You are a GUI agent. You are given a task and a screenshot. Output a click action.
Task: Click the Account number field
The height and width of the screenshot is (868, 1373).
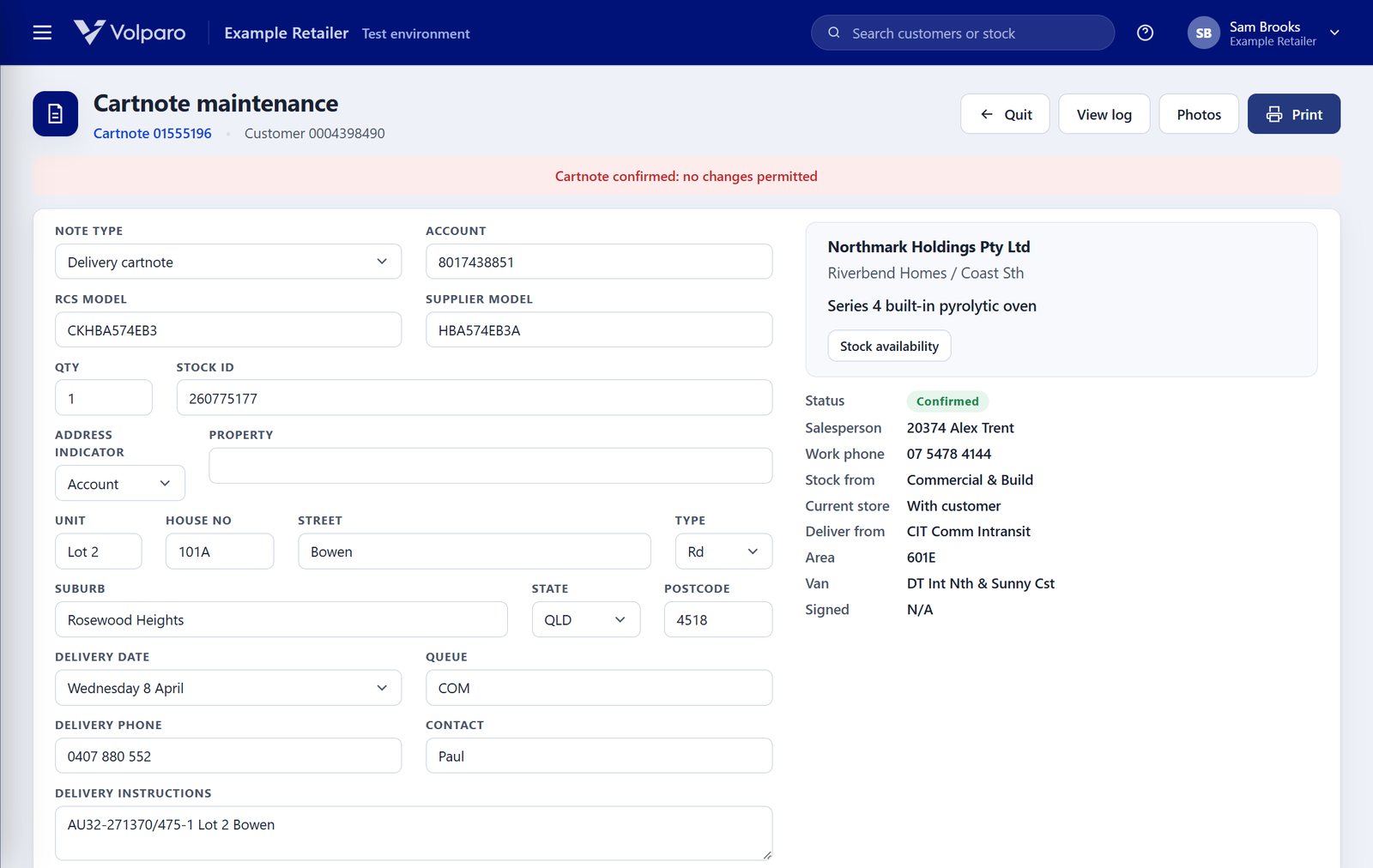599,262
